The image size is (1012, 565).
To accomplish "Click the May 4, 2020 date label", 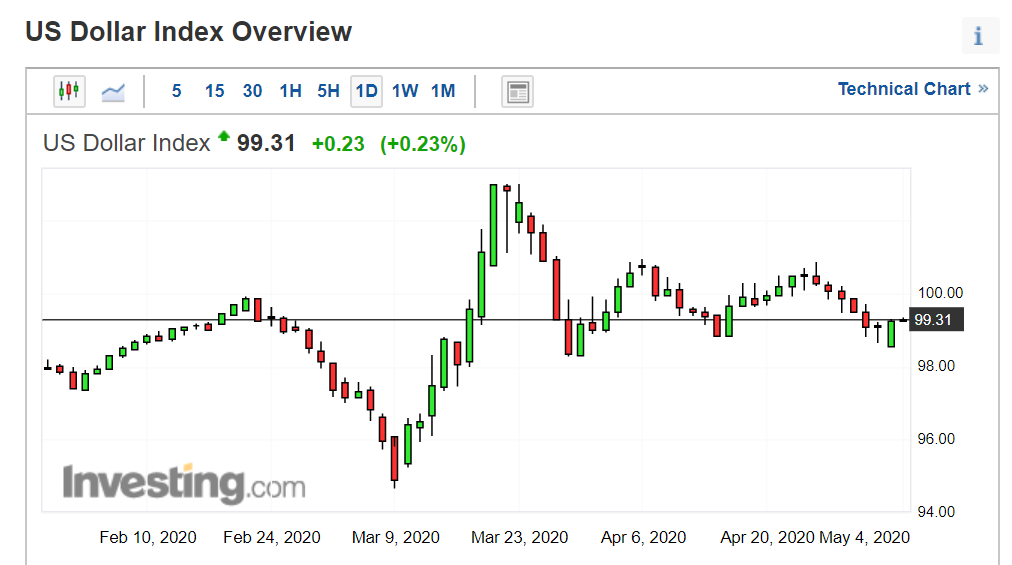I will pos(864,537).
